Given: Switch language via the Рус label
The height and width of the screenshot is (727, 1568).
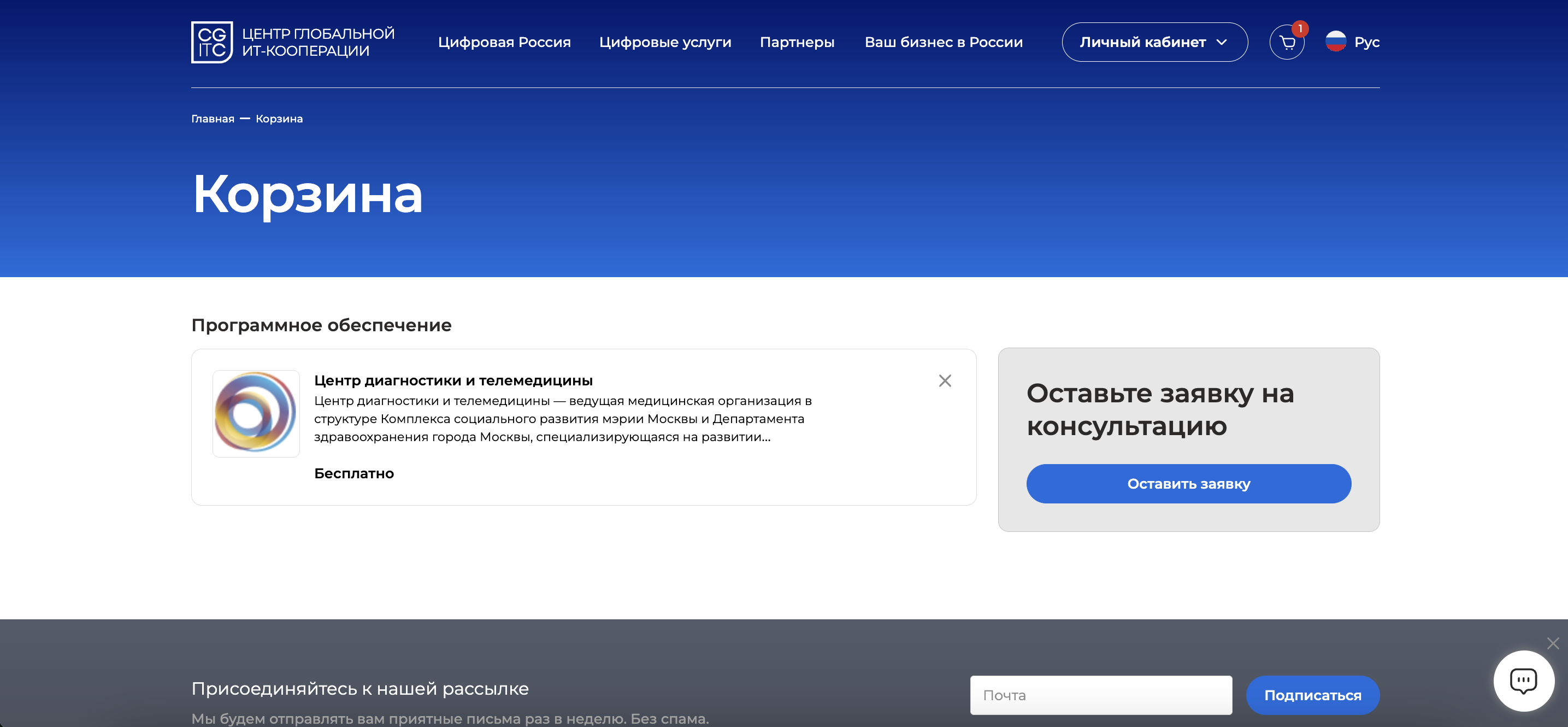Looking at the screenshot, I should (1366, 42).
